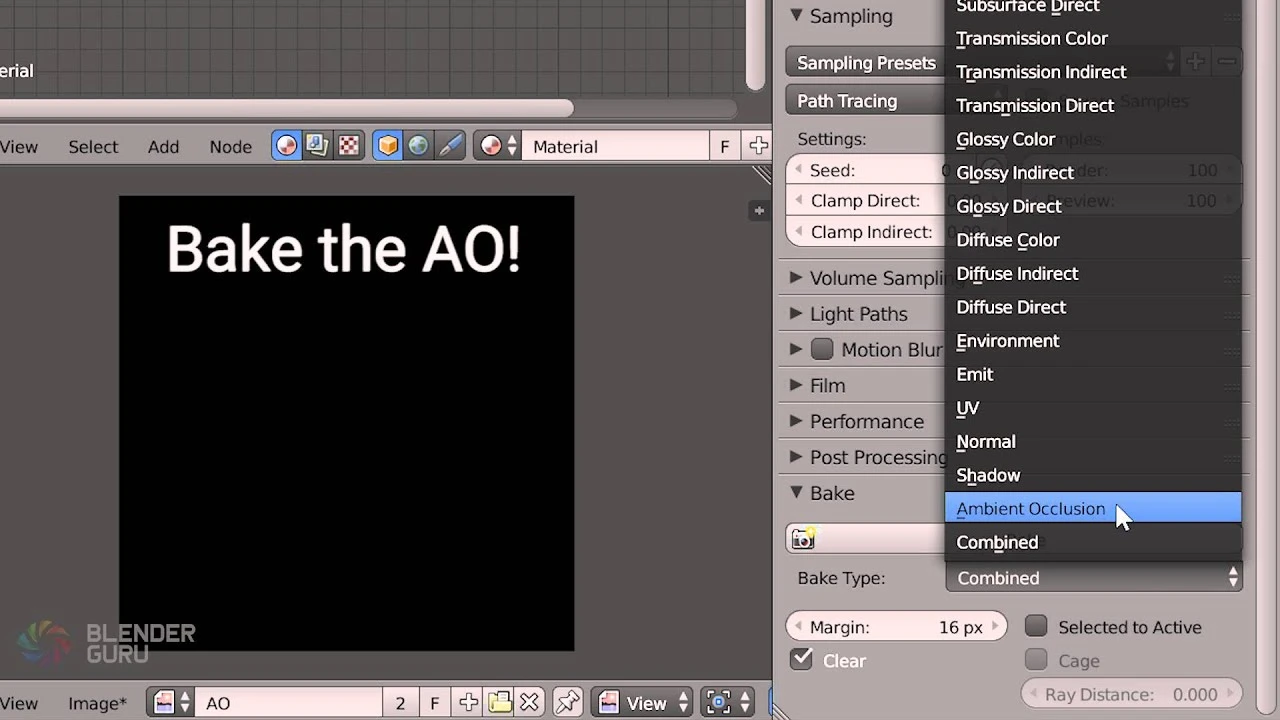Viewport: 1280px width, 720px height.
Task: Open image file folder icon
Action: click(x=500, y=703)
